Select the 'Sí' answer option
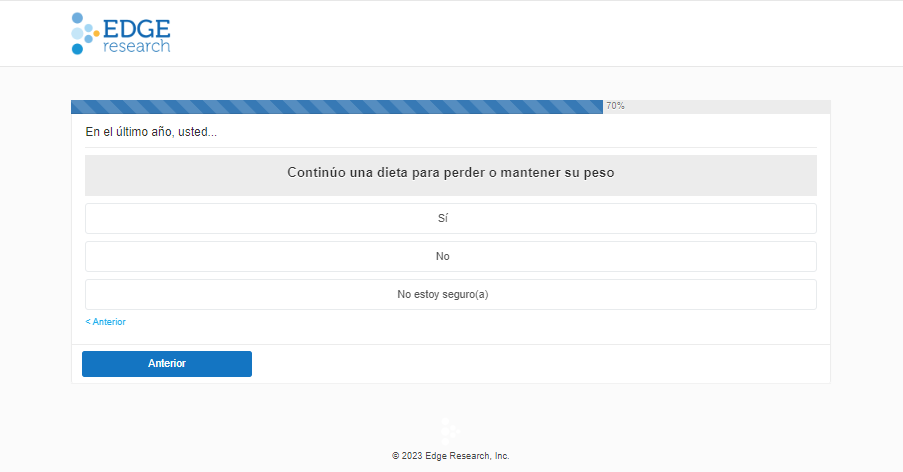 click(450, 218)
